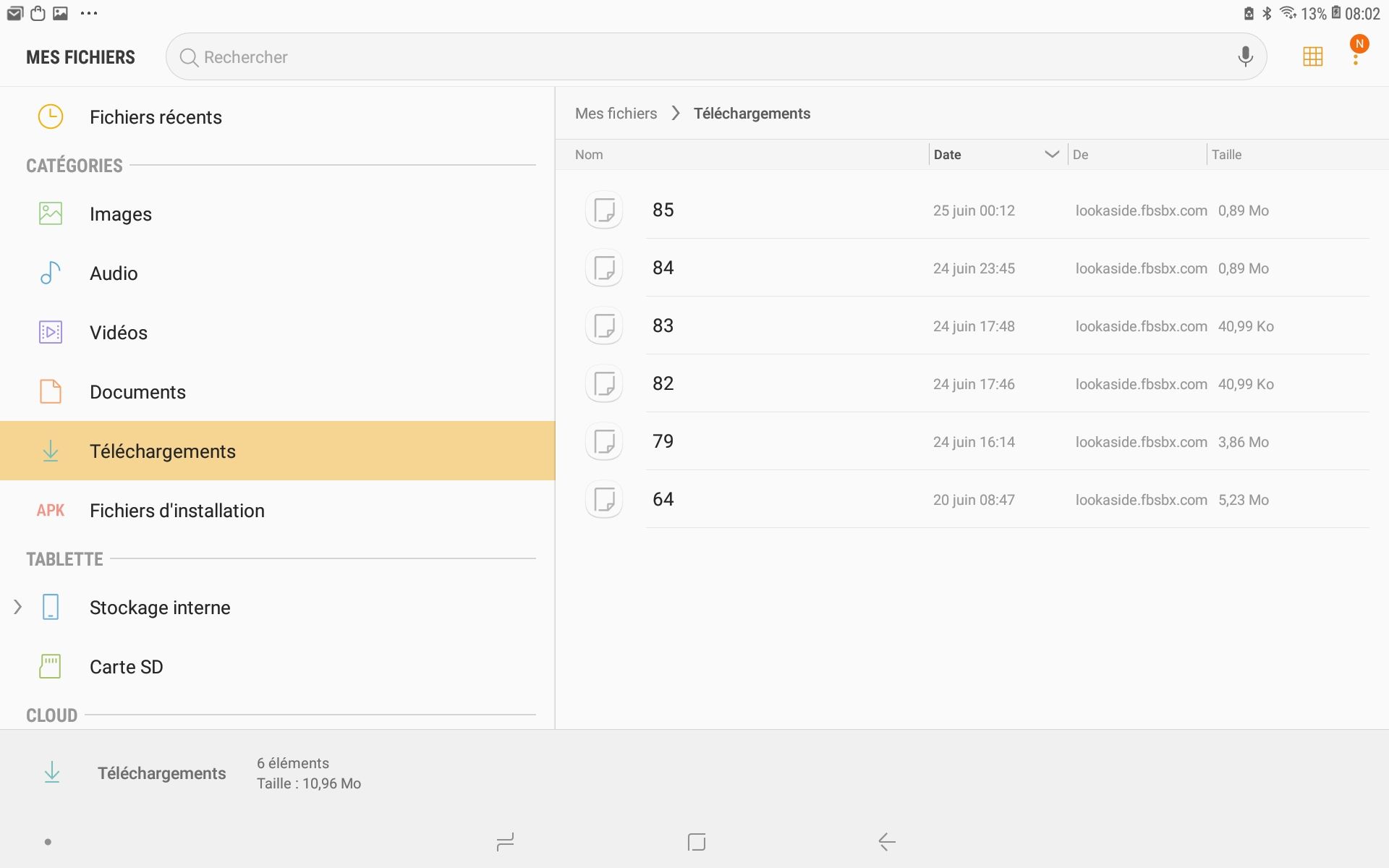Image resolution: width=1389 pixels, height=868 pixels.
Task: Click file icon of item 64
Action: [604, 499]
